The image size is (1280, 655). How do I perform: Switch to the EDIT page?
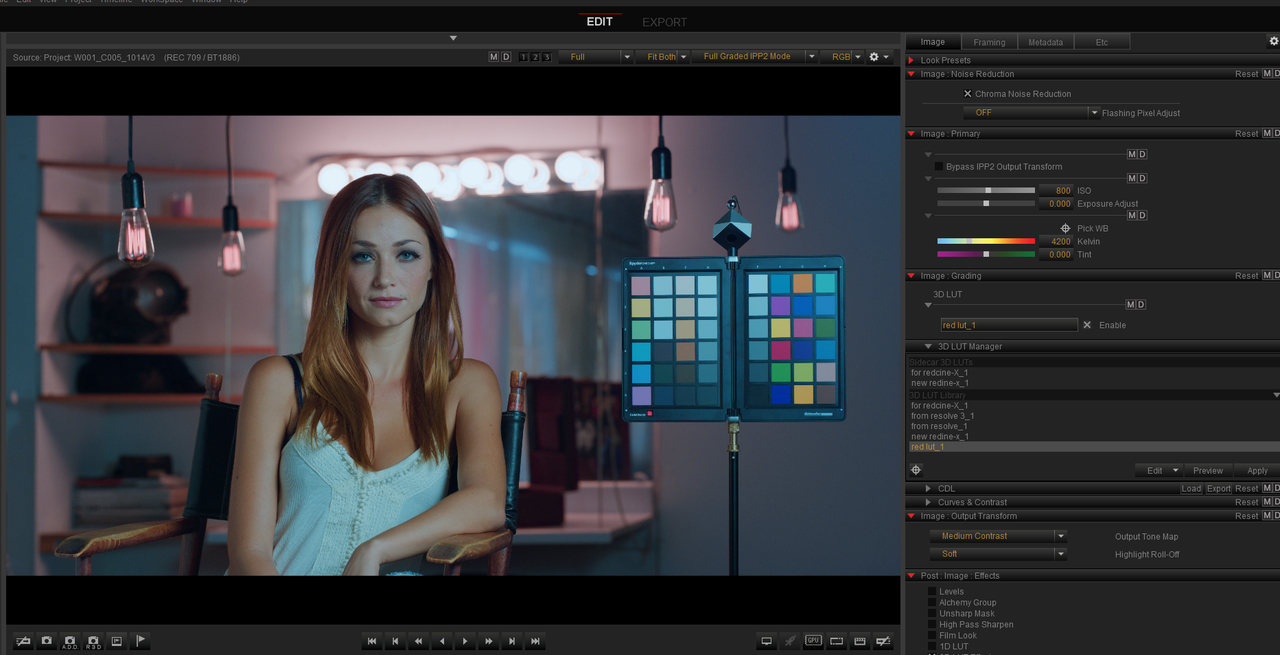click(600, 22)
